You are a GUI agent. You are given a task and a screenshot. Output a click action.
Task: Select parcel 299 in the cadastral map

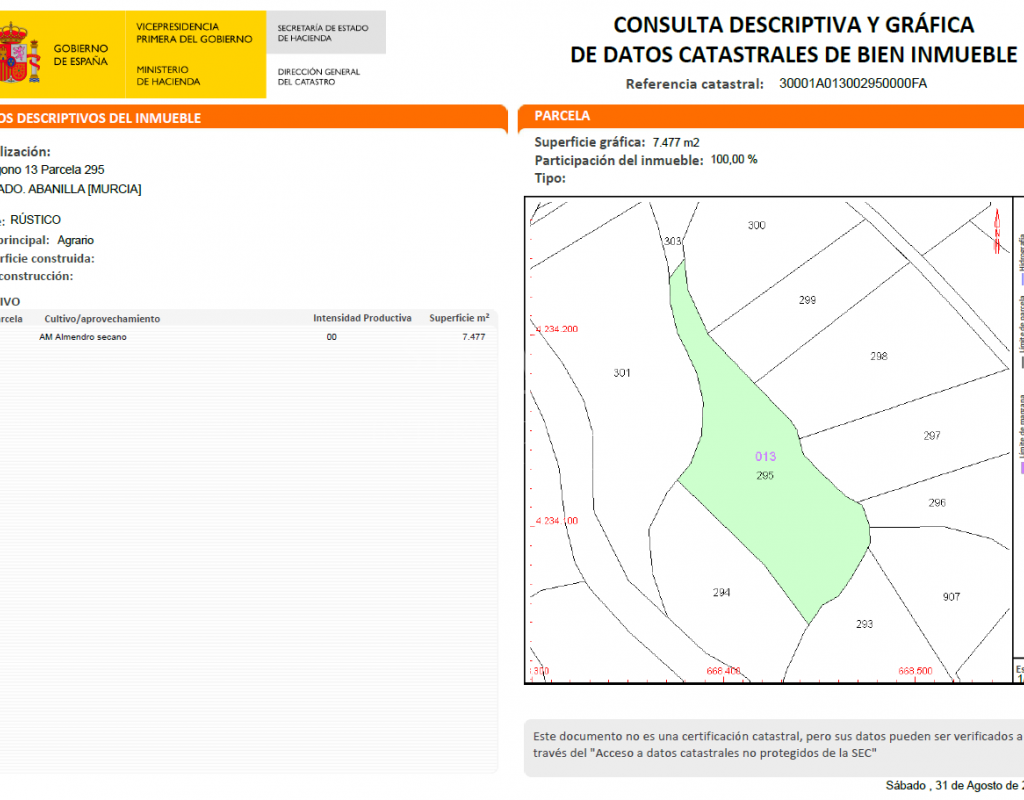(807, 300)
